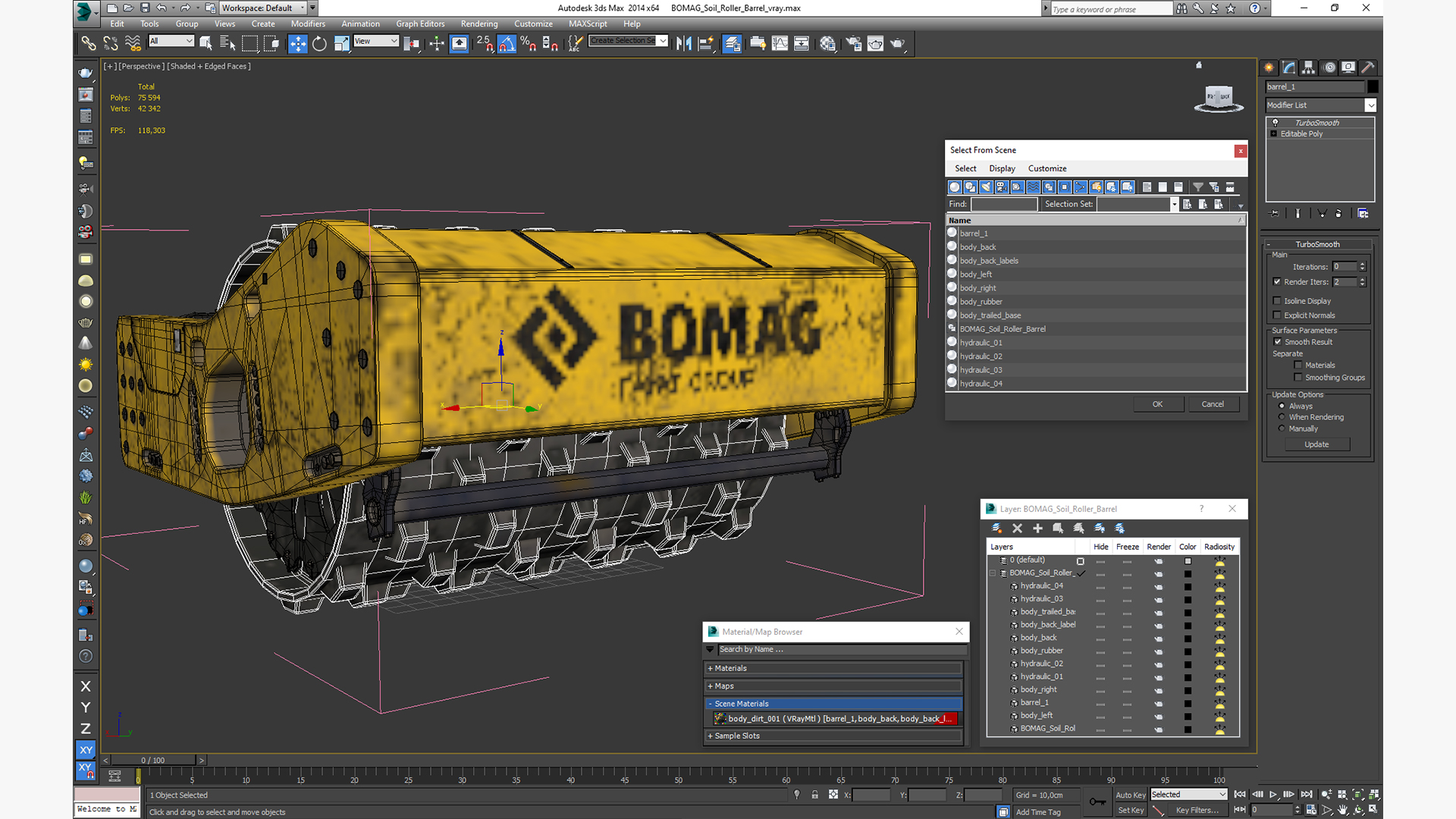Open Display menu in Select From Scene
The image size is (1456, 819).
point(1002,168)
